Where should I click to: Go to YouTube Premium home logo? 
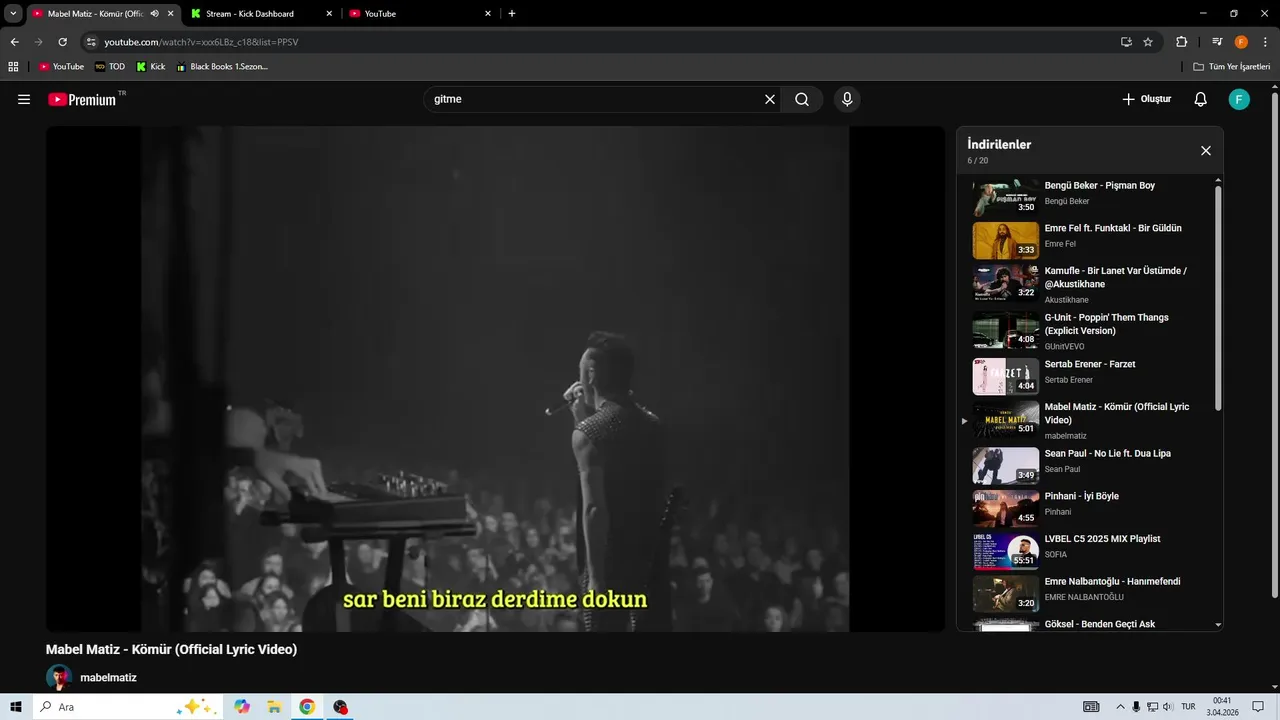tap(82, 99)
